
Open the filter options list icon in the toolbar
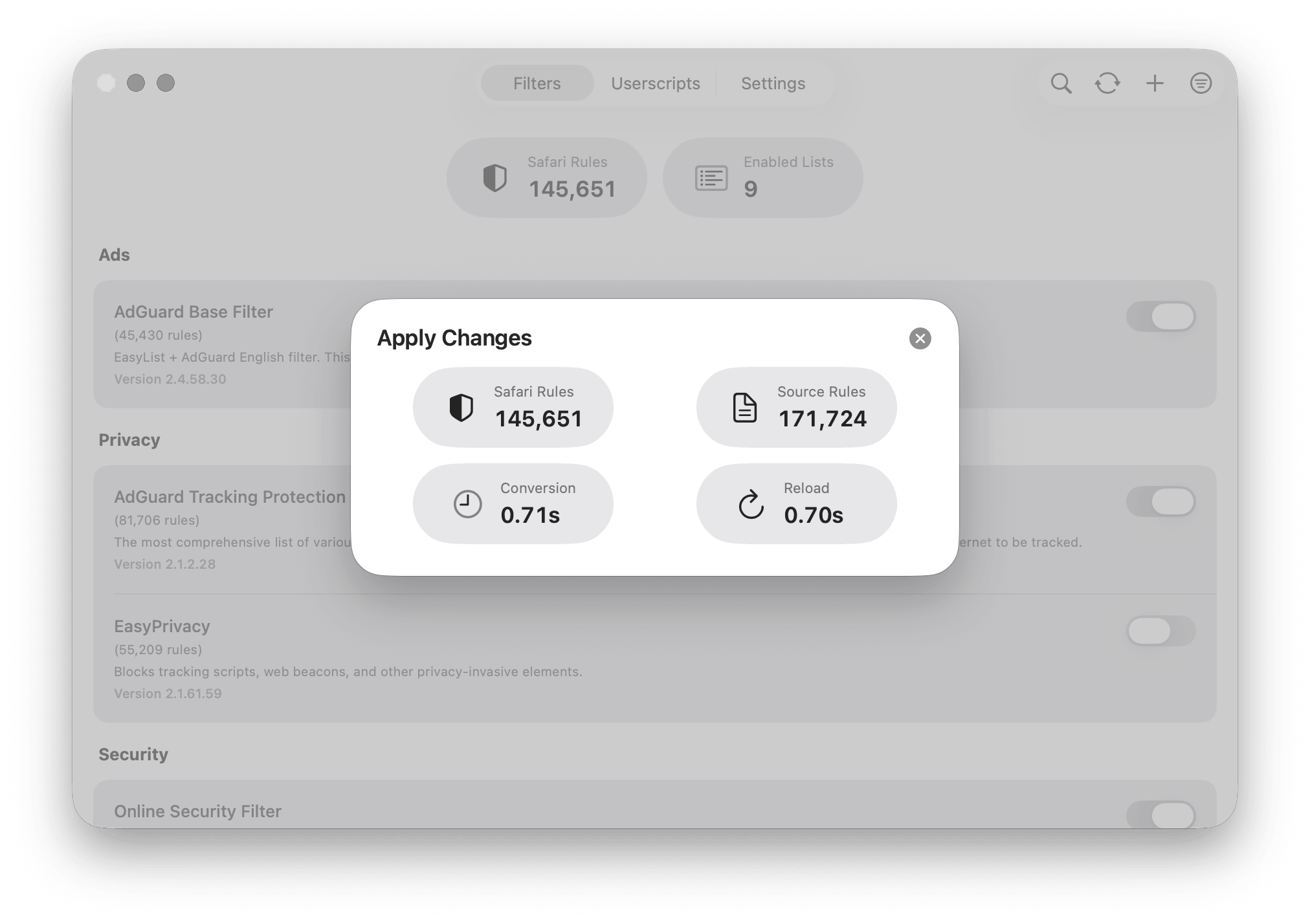1201,83
